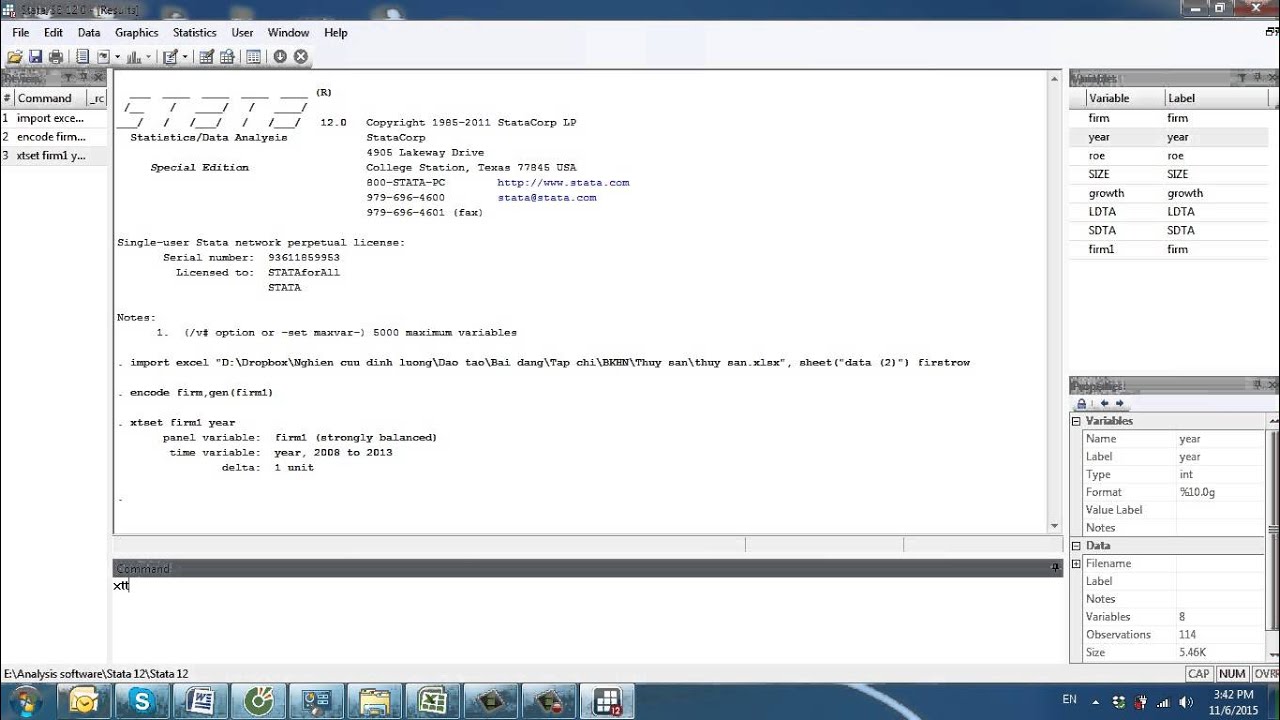Open the Window menu
Image resolution: width=1280 pixels, height=720 pixels.
coord(288,33)
